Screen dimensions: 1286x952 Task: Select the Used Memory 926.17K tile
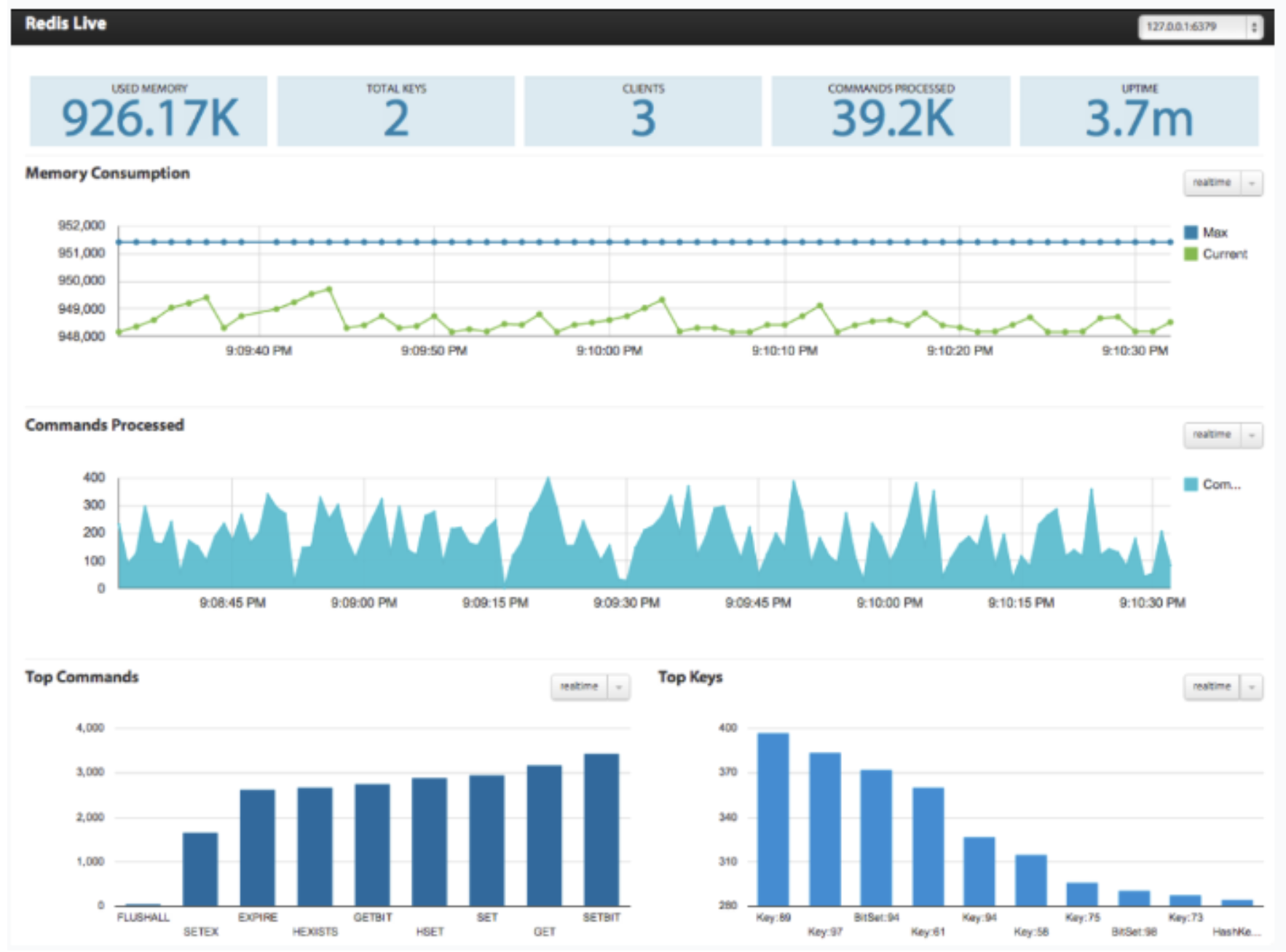149,111
